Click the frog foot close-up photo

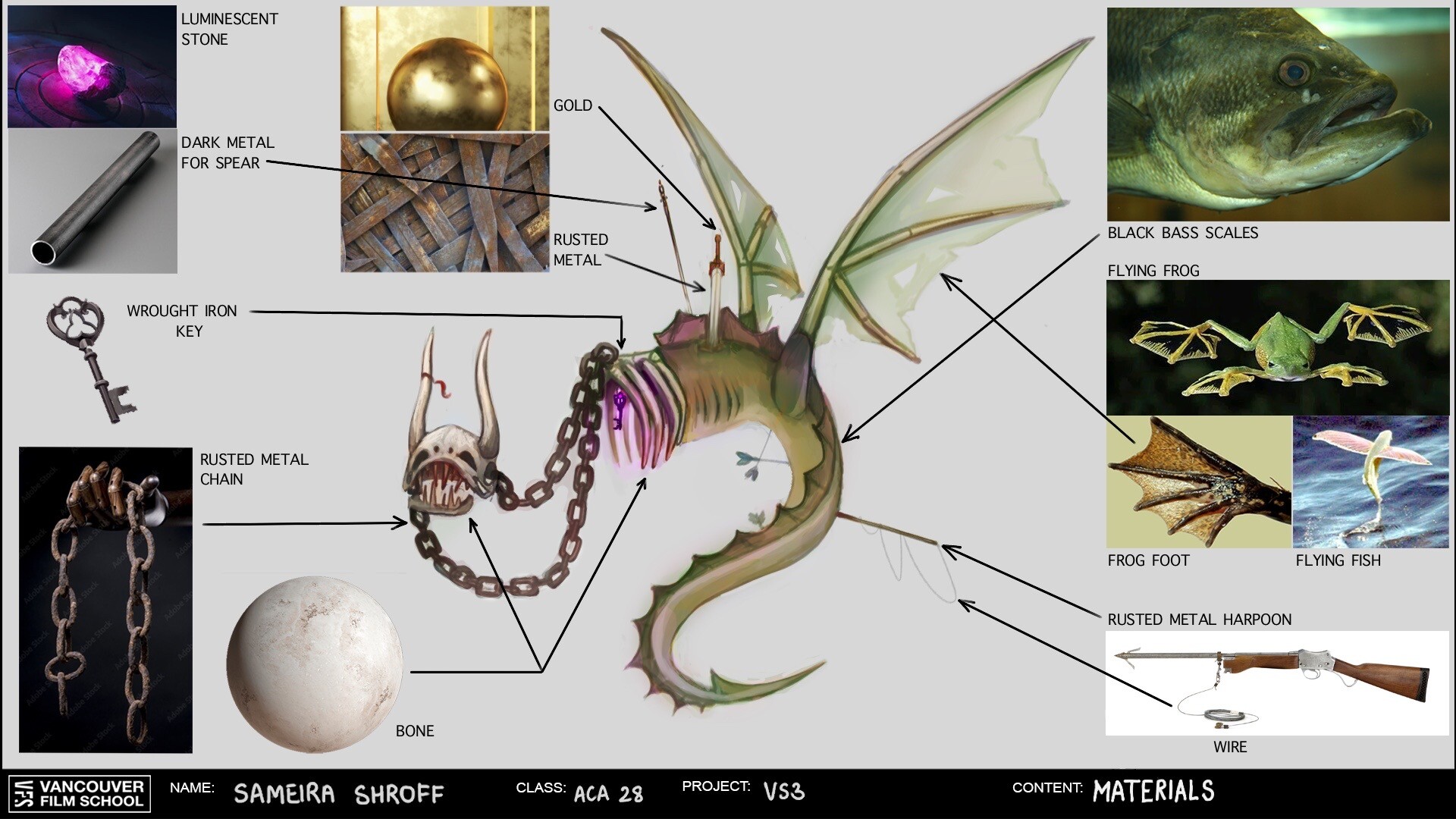click(1198, 482)
